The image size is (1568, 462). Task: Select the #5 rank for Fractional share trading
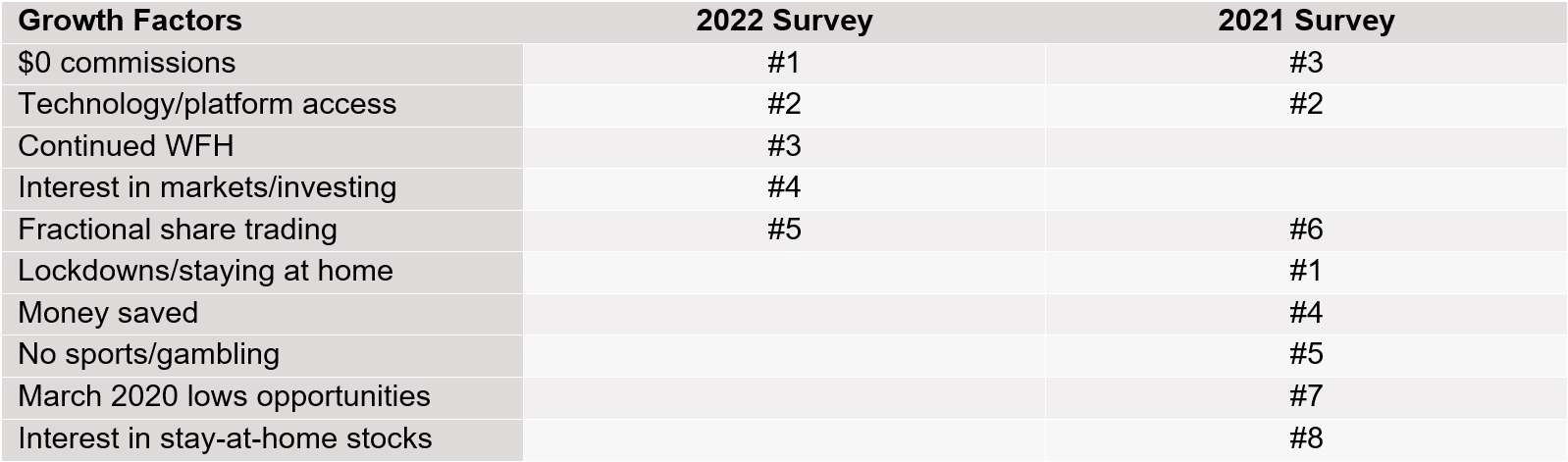pos(784,230)
